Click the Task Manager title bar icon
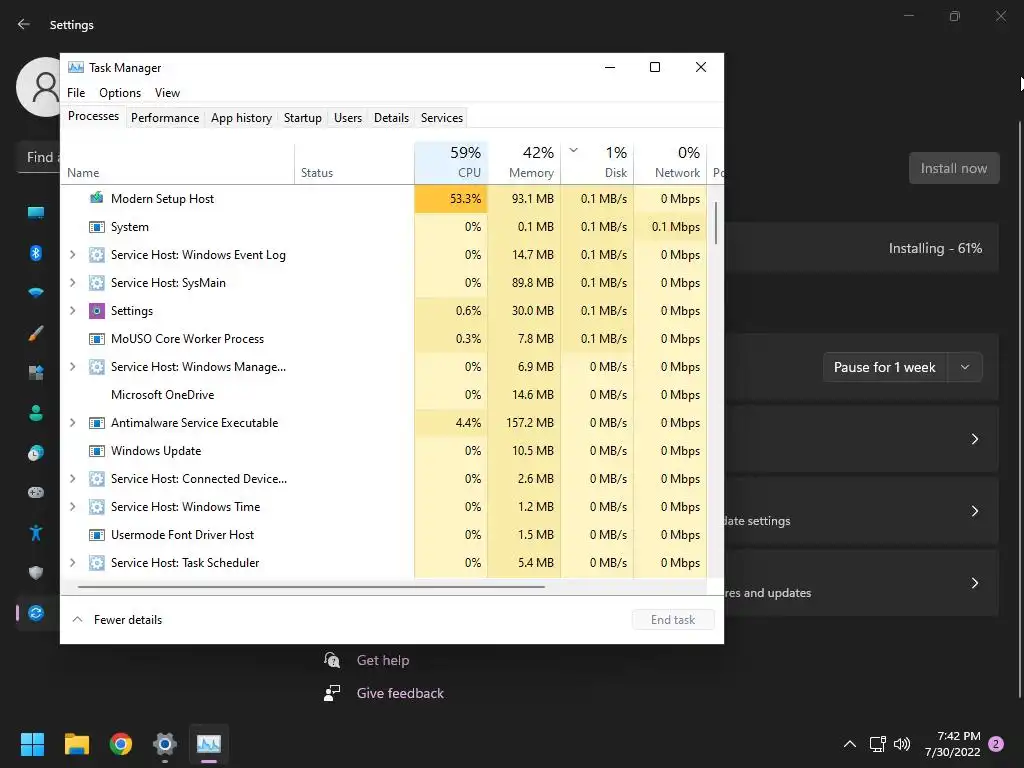This screenshot has height=768, width=1024. (x=76, y=67)
